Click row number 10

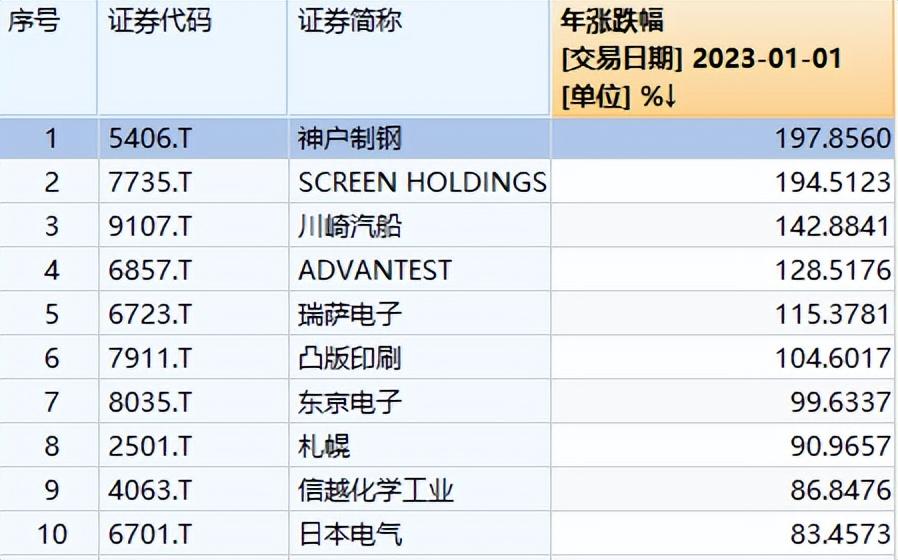(52, 534)
